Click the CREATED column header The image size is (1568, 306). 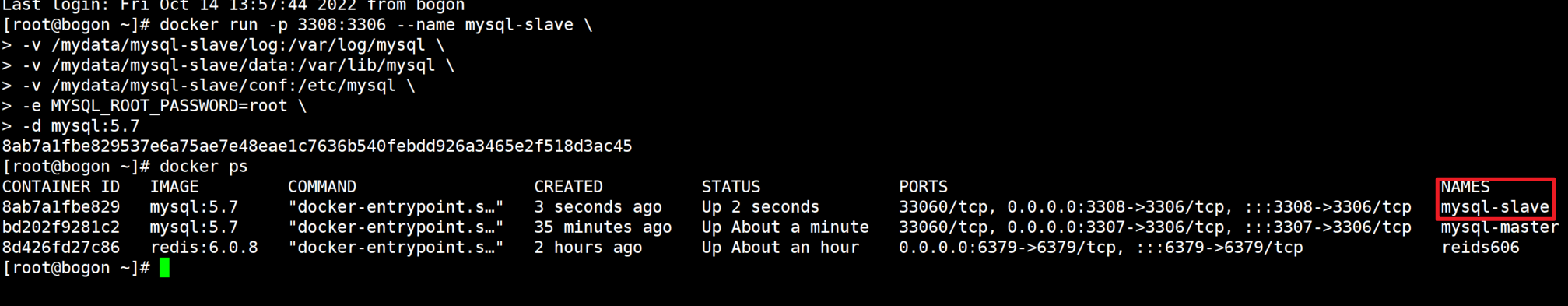(568, 187)
